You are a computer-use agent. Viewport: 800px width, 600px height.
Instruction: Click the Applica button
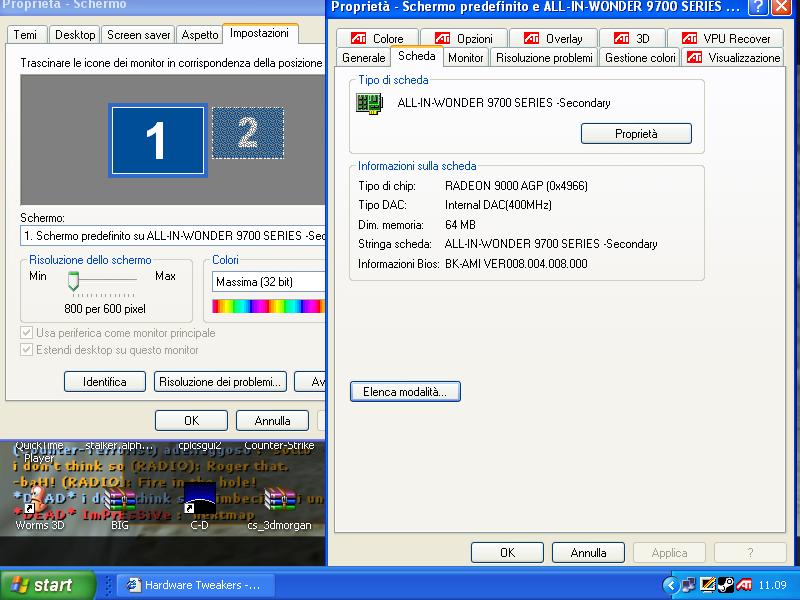point(669,553)
